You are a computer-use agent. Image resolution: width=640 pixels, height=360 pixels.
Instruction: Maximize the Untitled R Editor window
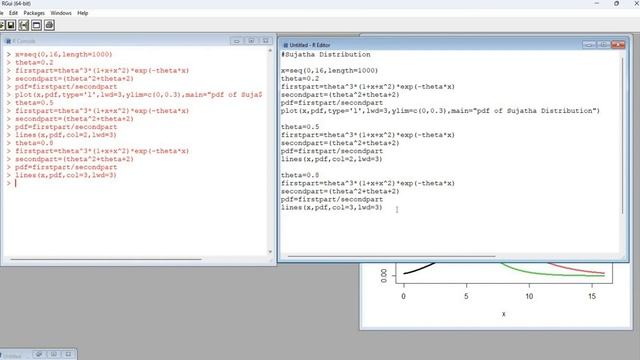603,44
